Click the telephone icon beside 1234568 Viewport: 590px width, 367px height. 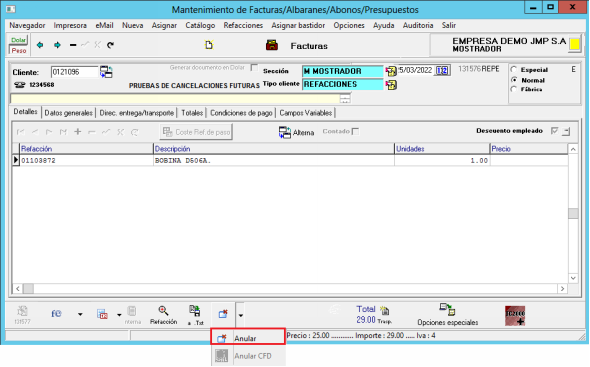tap(19, 85)
